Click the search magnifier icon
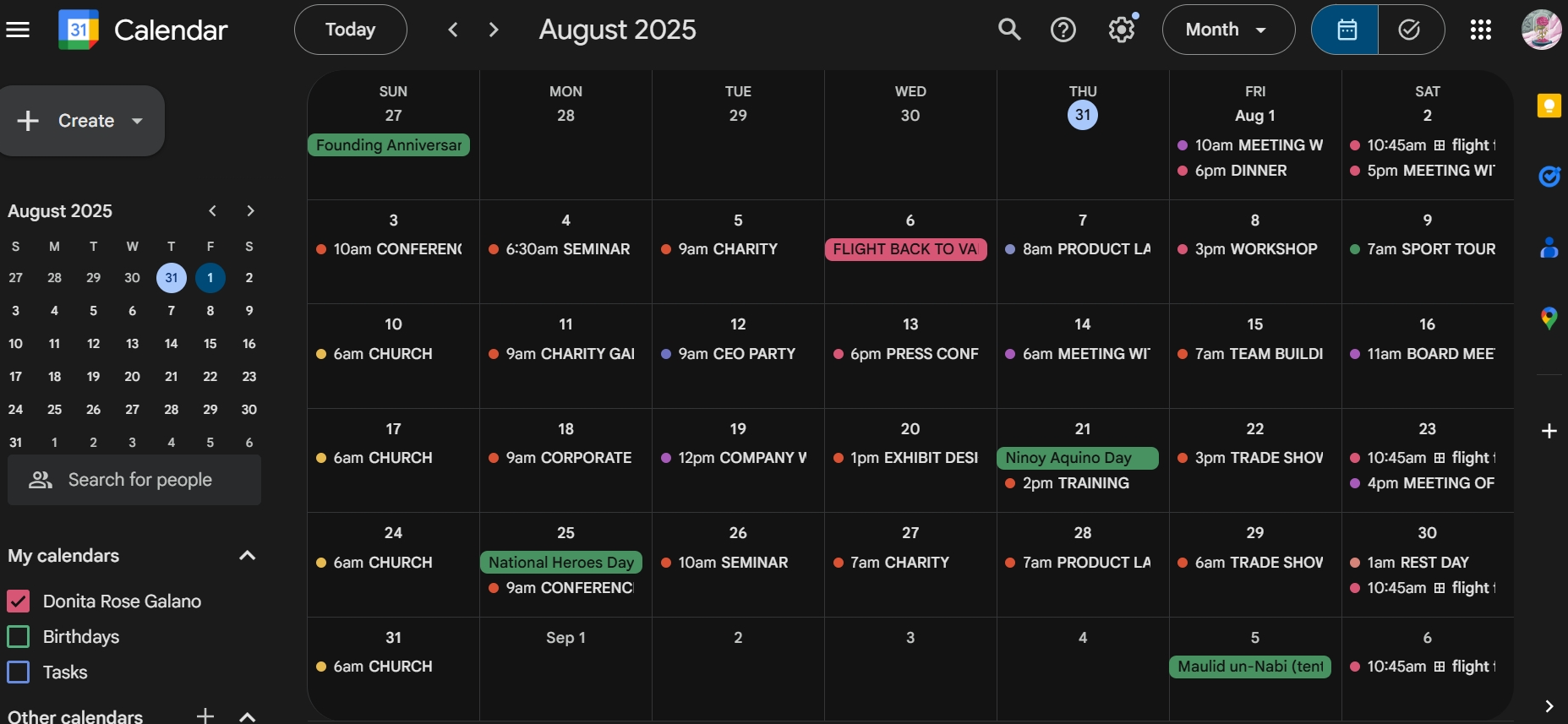 pyautogui.click(x=1009, y=30)
